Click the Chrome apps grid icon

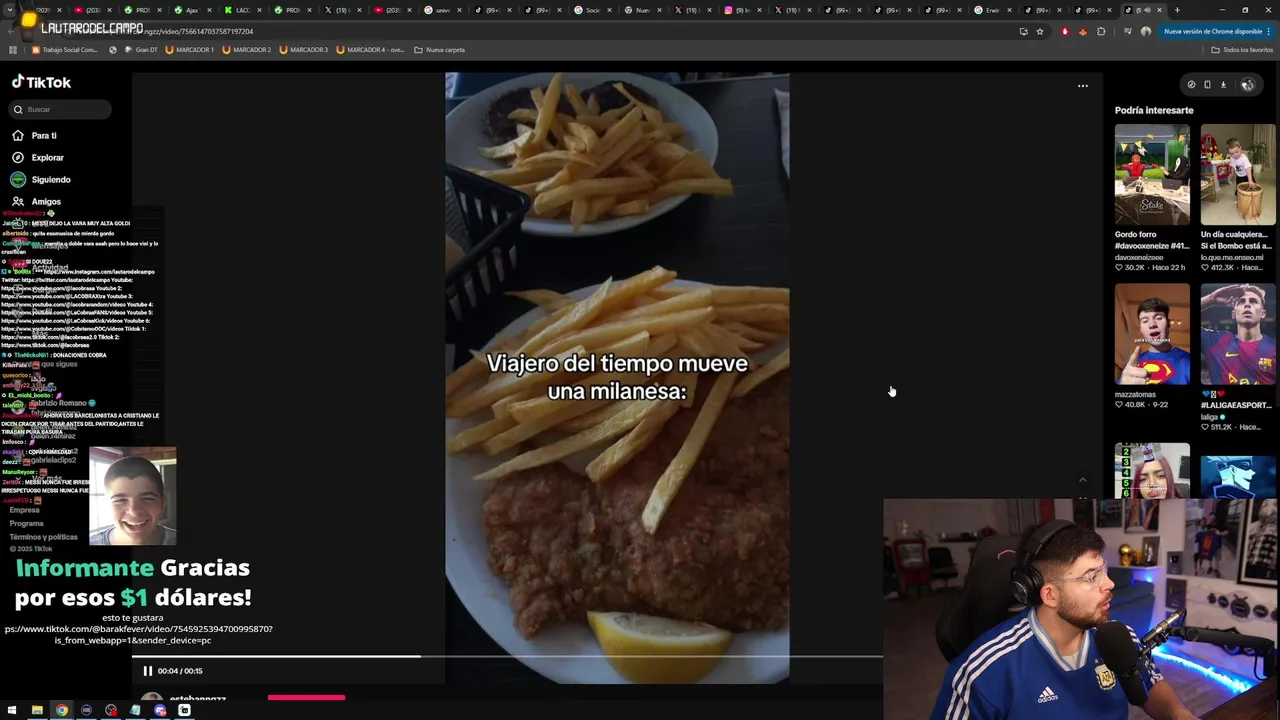13,49
